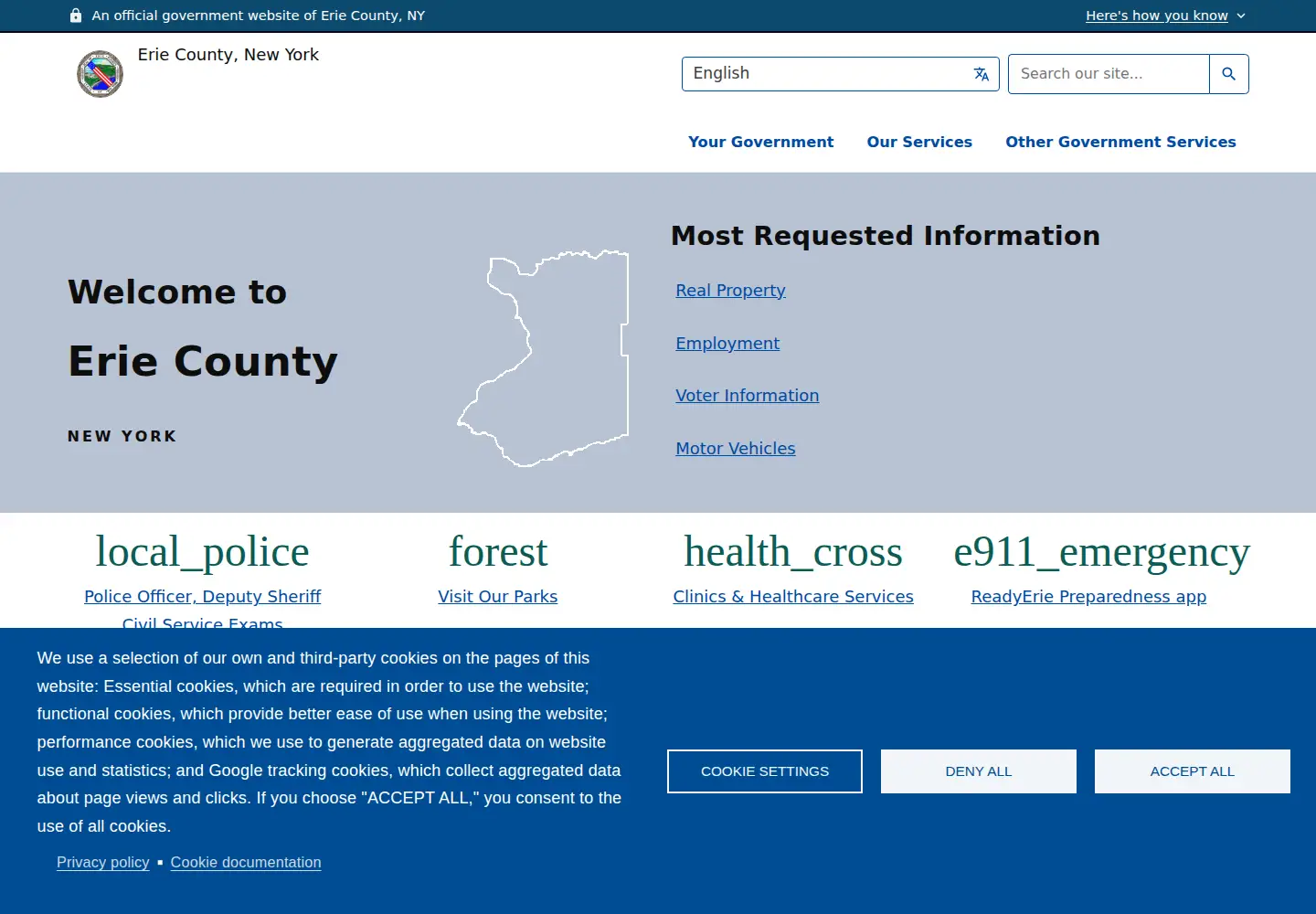Viewport: 1316px width, 914px height.
Task: Click the search magnifier button
Action: (x=1229, y=74)
